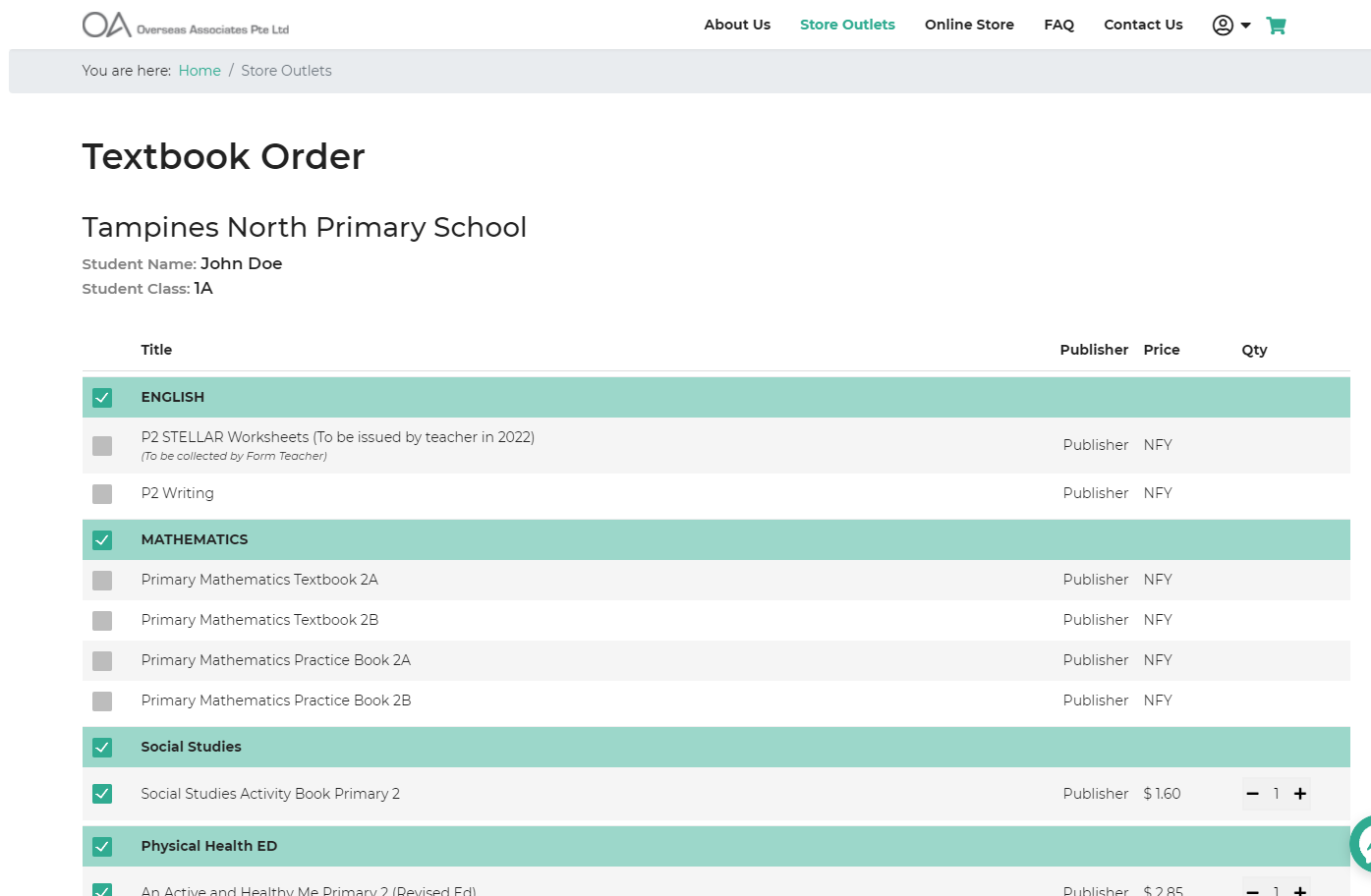Select the Store Outlets nav item
The image size is (1371, 896).
pyautogui.click(x=847, y=25)
